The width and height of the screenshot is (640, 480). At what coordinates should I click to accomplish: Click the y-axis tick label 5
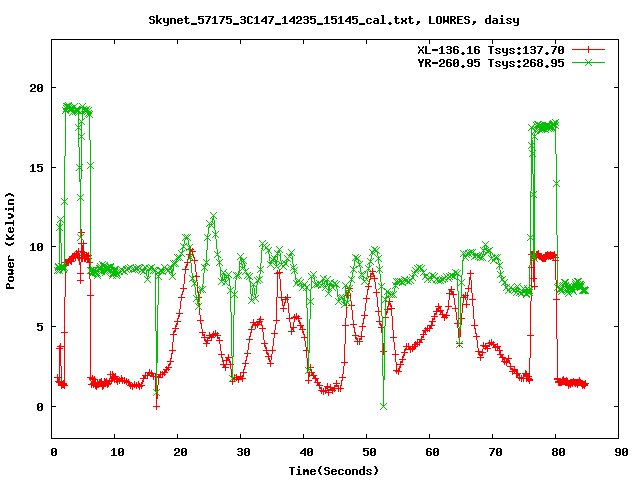[40, 327]
